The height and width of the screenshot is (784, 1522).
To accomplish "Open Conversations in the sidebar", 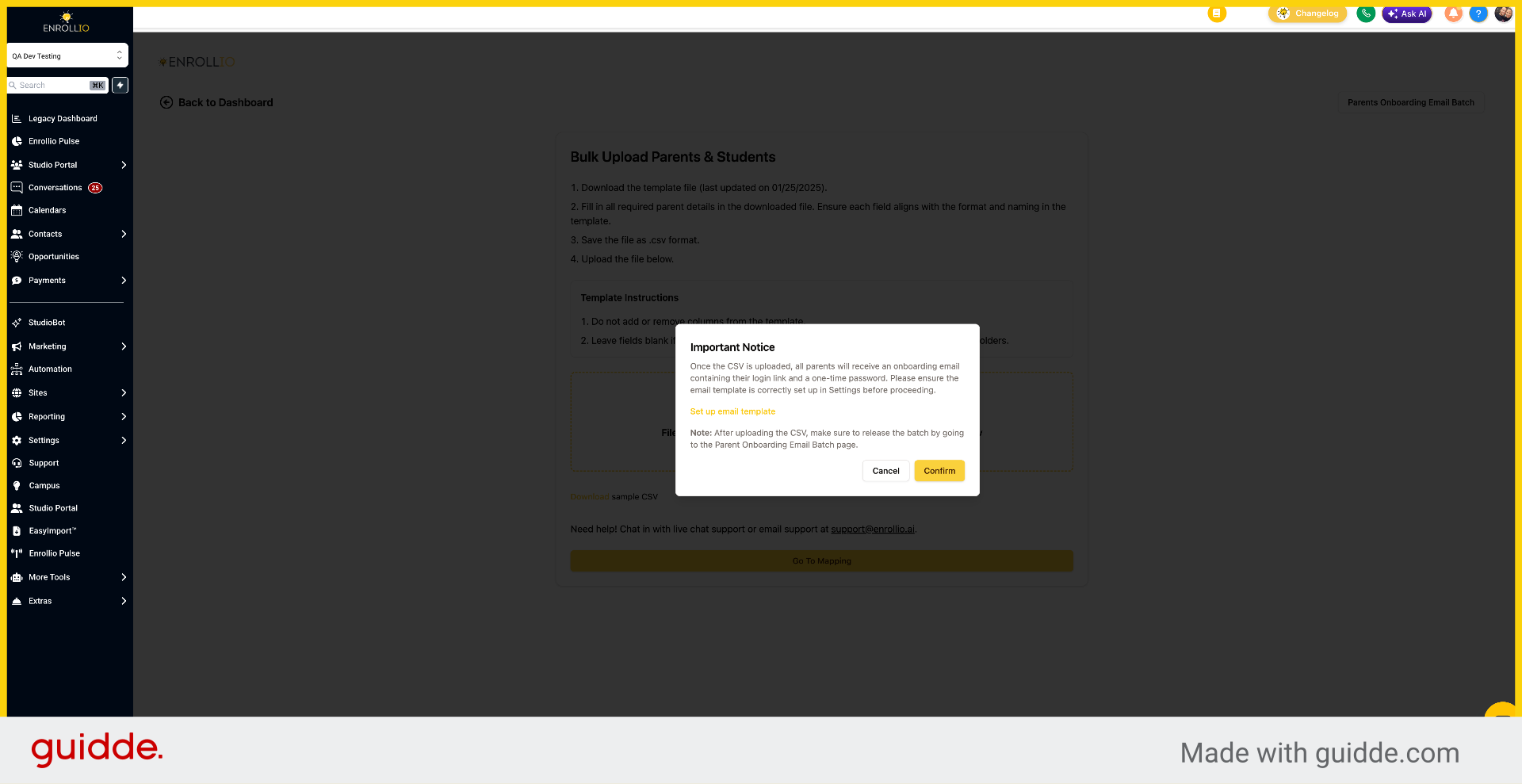I will coord(55,188).
